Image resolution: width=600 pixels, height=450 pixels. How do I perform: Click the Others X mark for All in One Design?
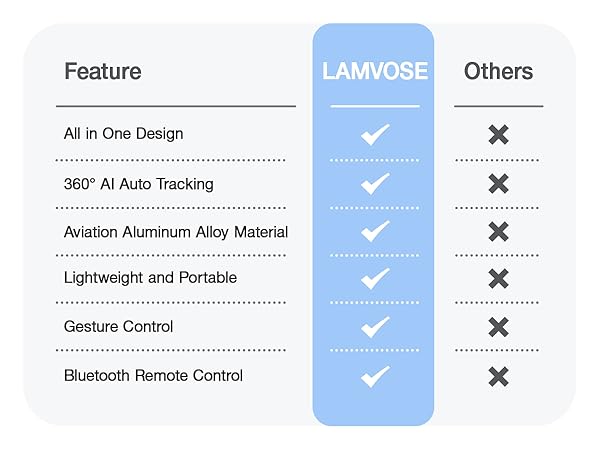point(498,134)
